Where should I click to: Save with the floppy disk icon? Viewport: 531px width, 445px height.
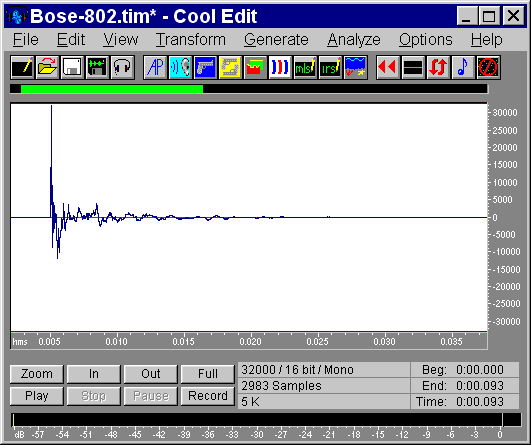coord(72,67)
